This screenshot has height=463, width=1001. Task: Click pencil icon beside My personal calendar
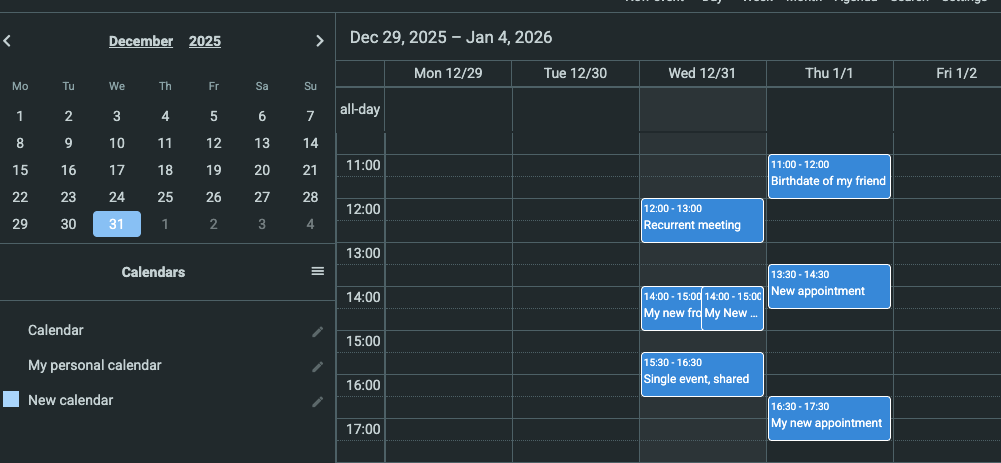317,366
